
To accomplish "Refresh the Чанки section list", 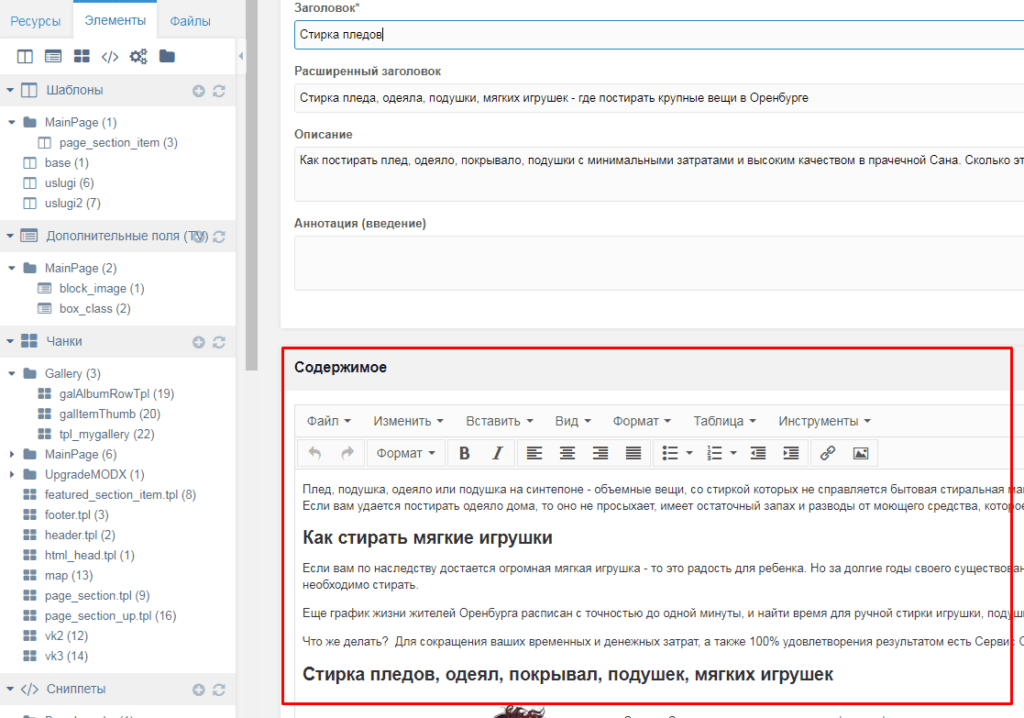I will click(219, 342).
